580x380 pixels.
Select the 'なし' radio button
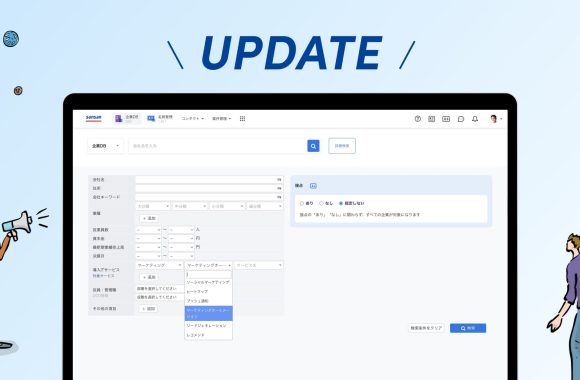click(321, 203)
